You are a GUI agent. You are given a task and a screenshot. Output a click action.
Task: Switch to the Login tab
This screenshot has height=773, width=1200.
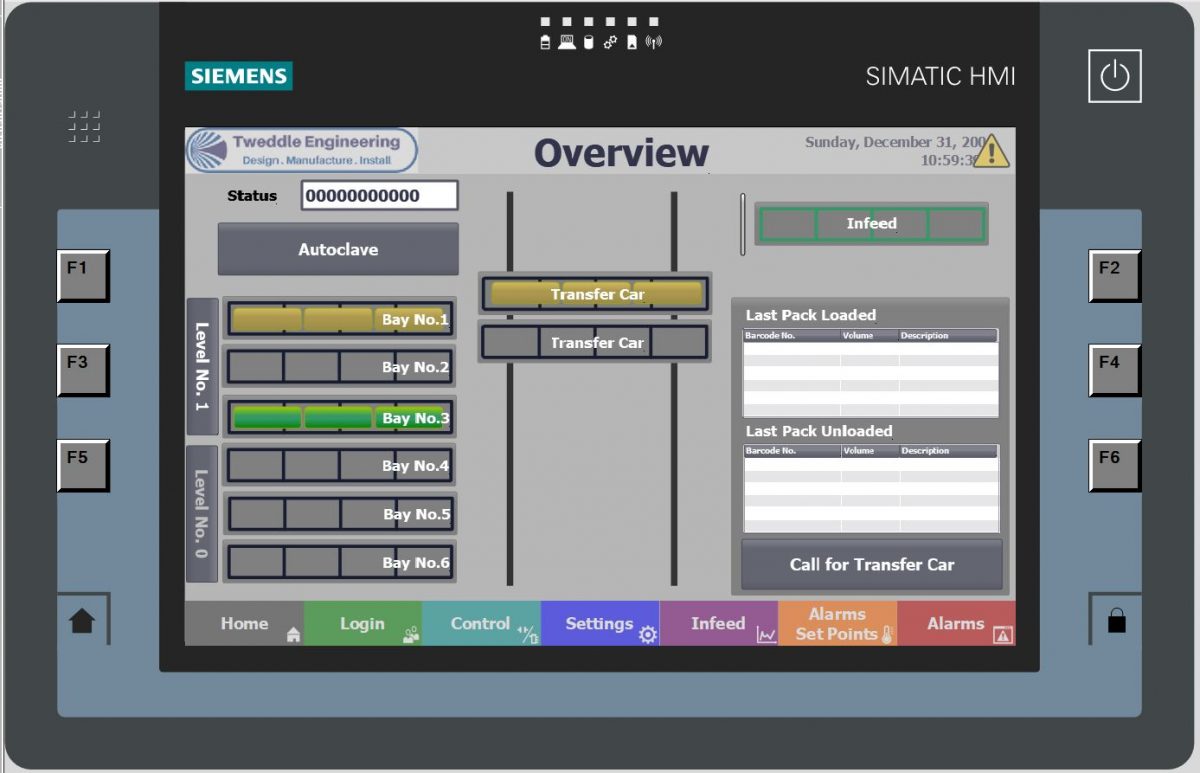pos(363,623)
